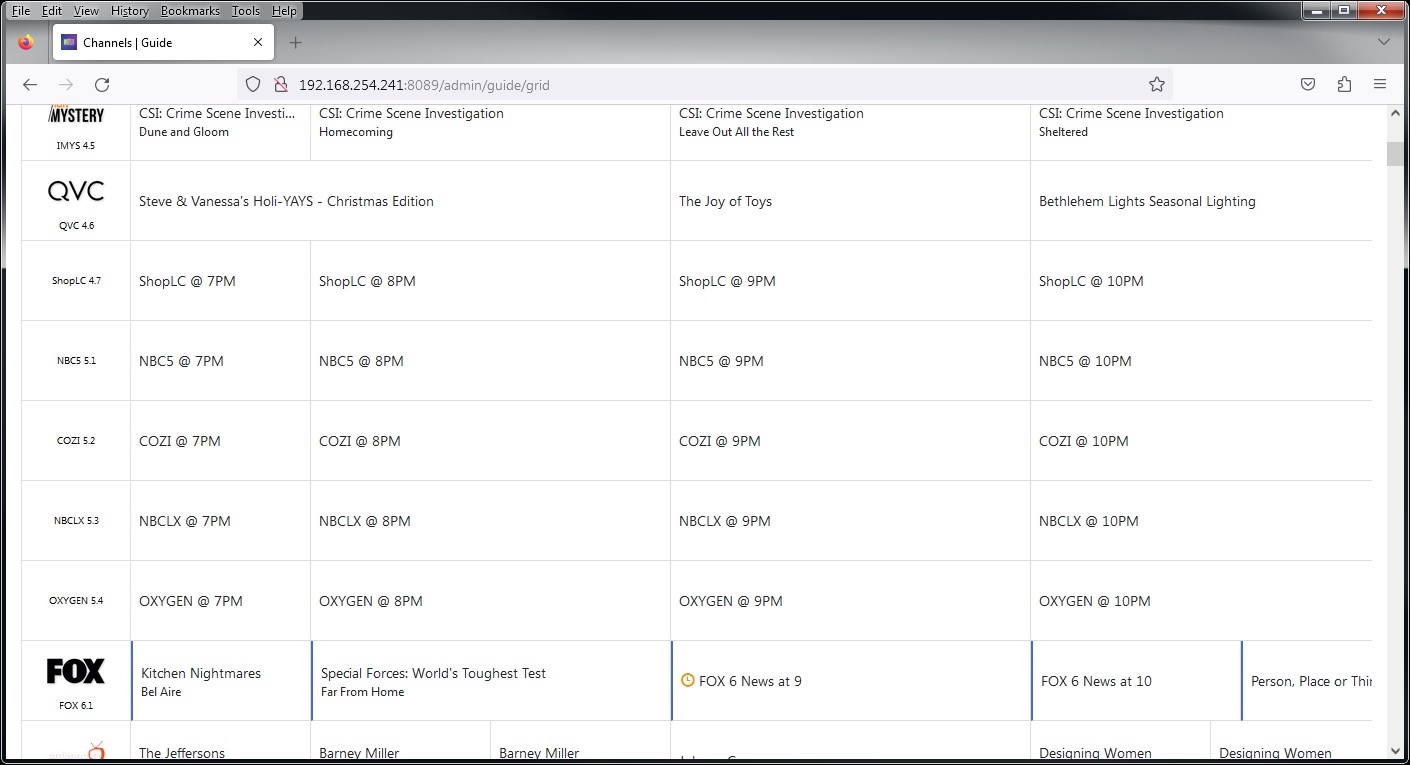Image resolution: width=1410 pixels, height=765 pixels.
Task: Click the connection not secure lock icon
Action: click(x=281, y=85)
